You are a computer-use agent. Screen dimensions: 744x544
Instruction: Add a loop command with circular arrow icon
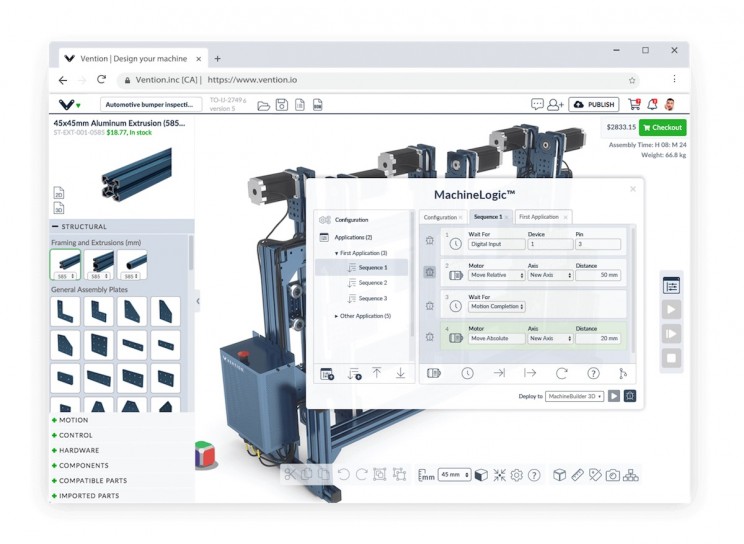562,374
